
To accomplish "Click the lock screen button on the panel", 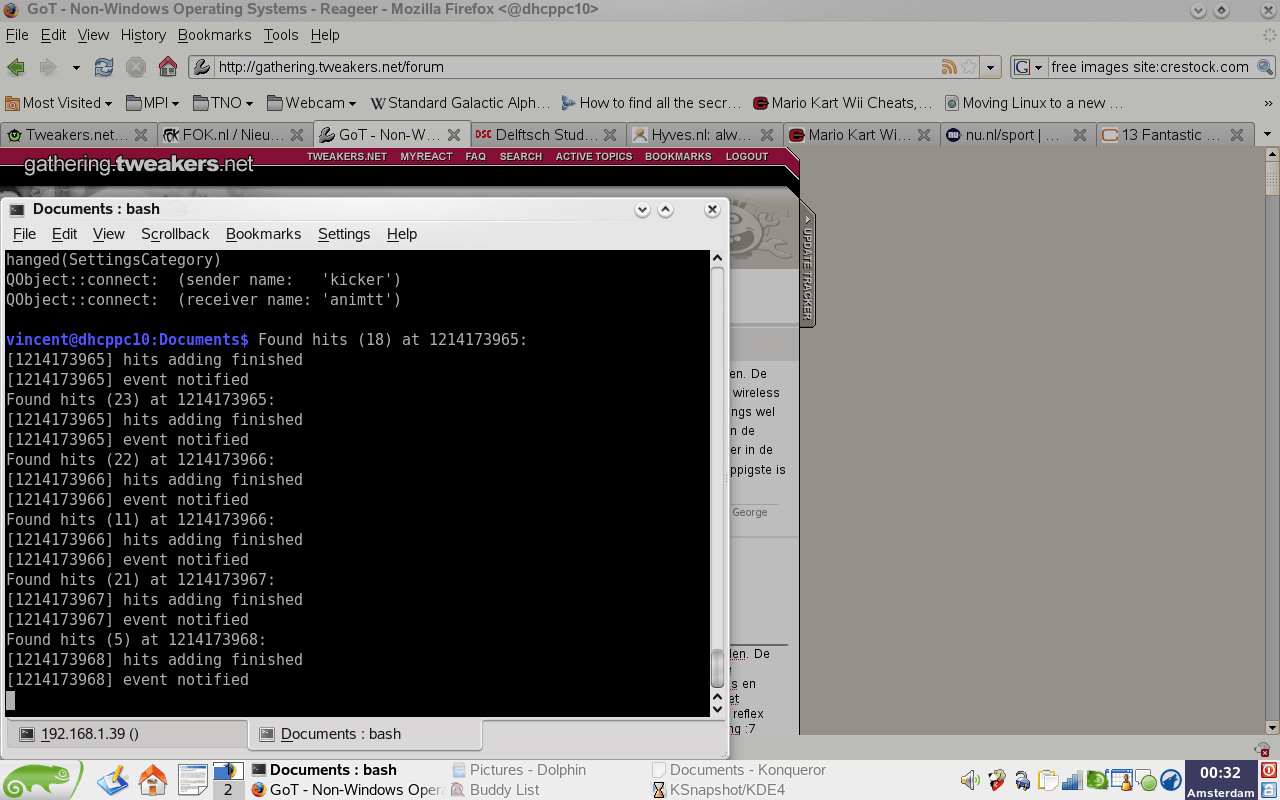I will point(1269,790).
